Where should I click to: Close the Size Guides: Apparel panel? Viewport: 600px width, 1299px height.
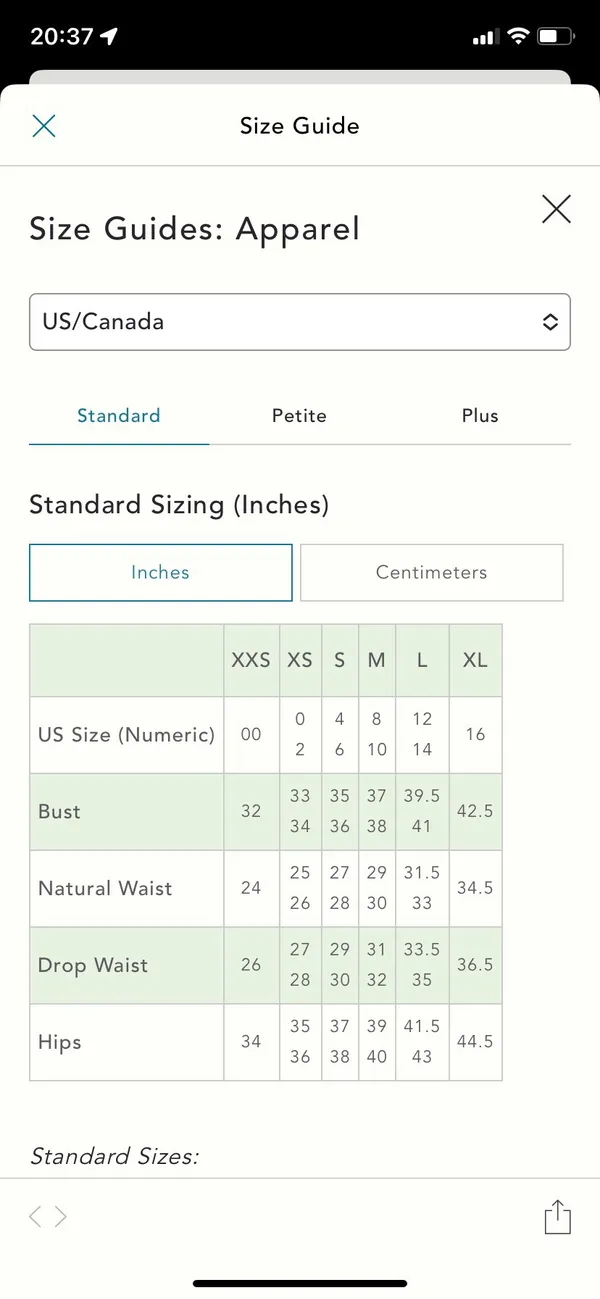(x=556, y=209)
